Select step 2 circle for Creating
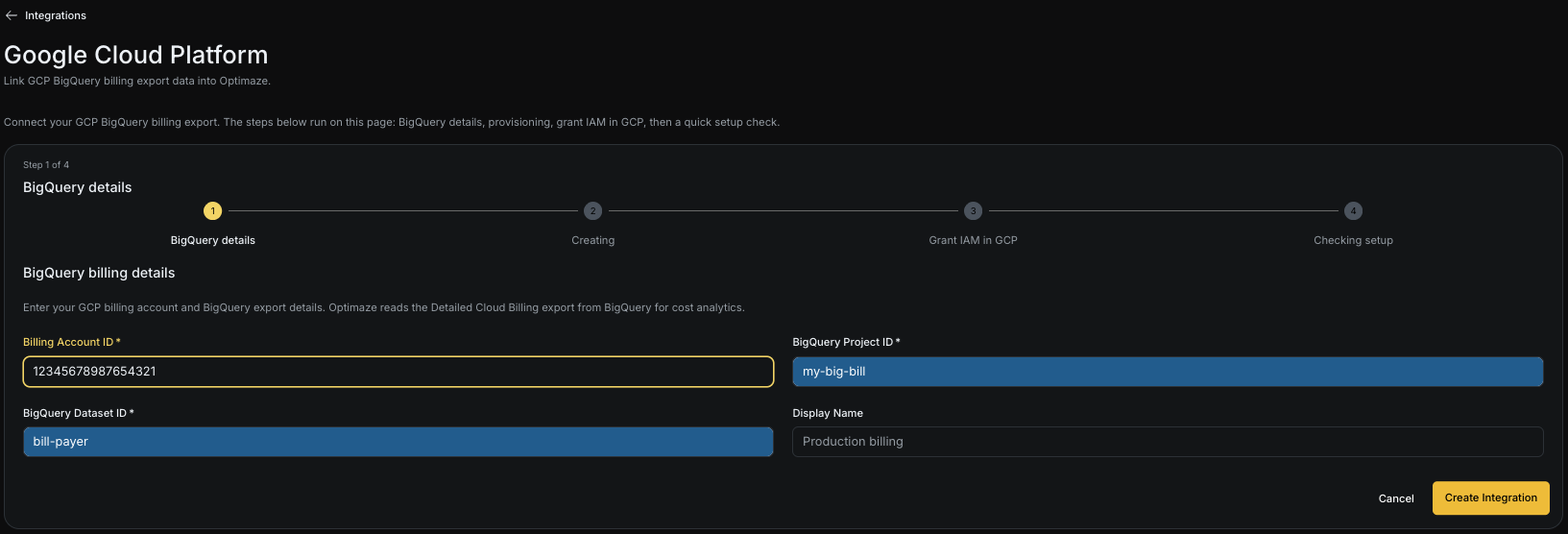This screenshot has width=1568, height=534. pyautogui.click(x=593, y=210)
